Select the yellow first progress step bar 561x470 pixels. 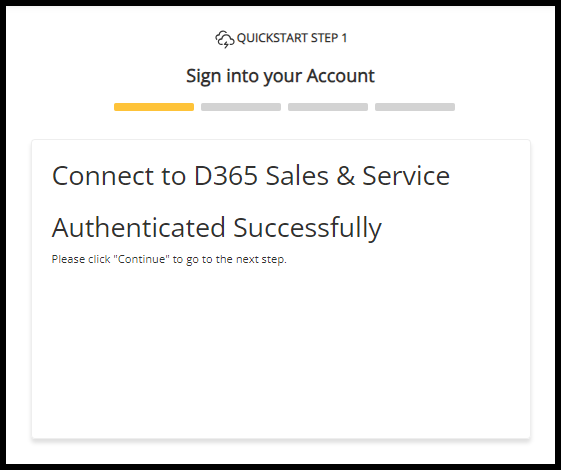tap(154, 107)
